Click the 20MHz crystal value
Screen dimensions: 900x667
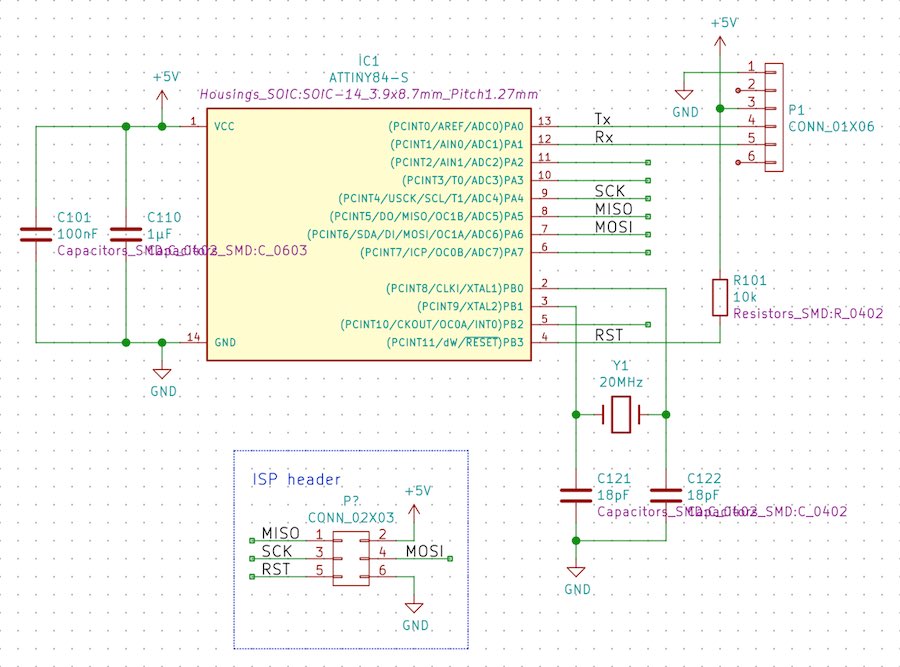621,382
